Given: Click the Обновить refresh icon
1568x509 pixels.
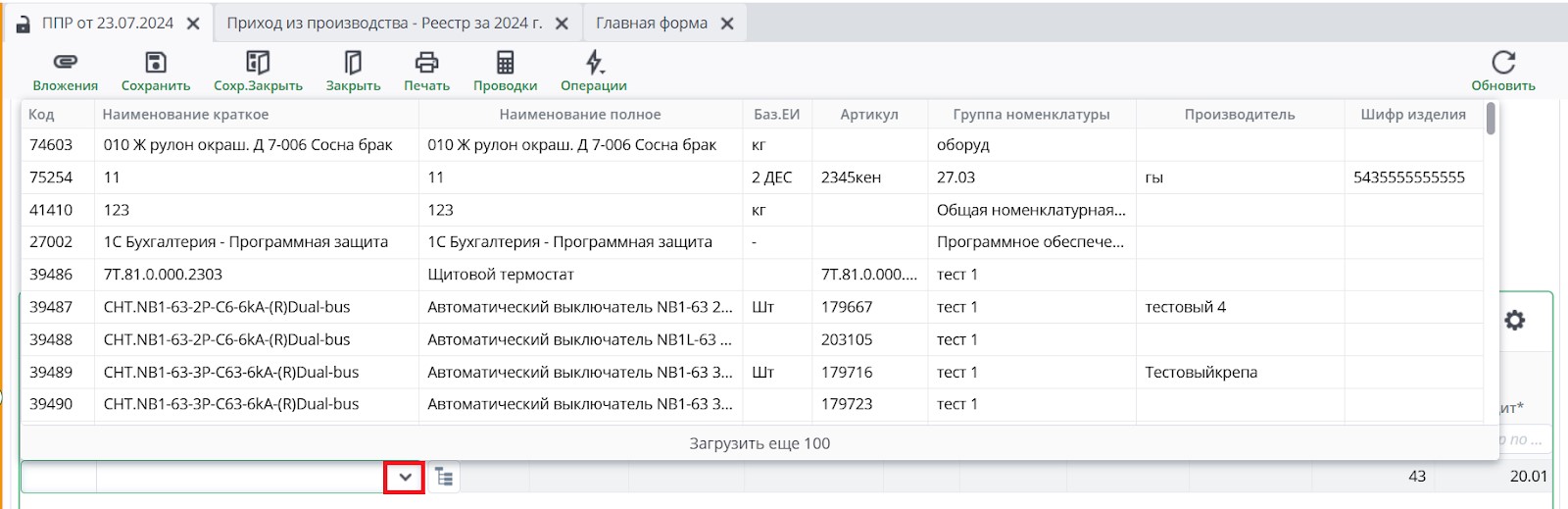Looking at the screenshot, I should (x=1502, y=63).
